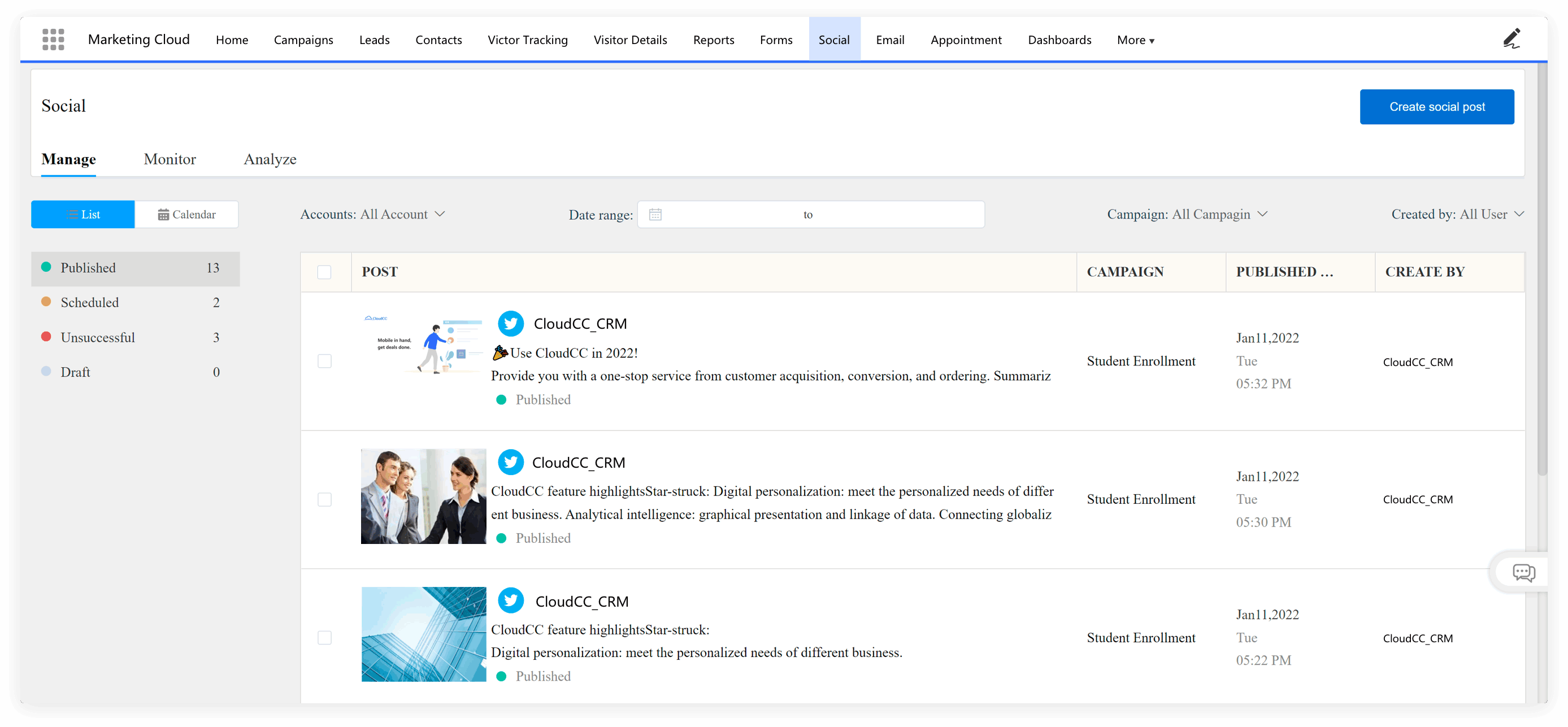Screen dimensions: 1568x727
Task: Click Twitter icon on first CloudCC_CRM post
Action: [x=510, y=324]
